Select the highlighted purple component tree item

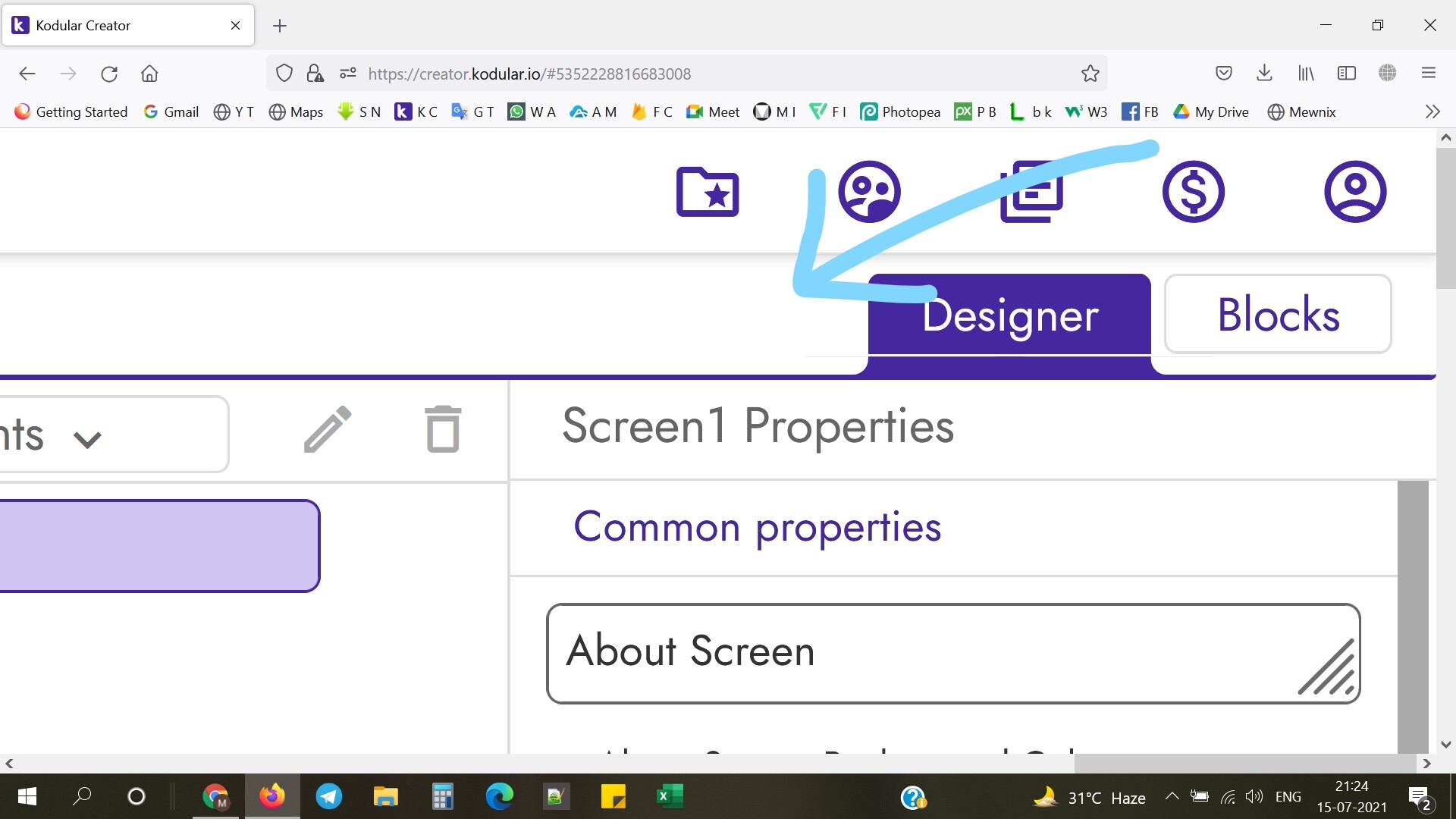click(158, 546)
